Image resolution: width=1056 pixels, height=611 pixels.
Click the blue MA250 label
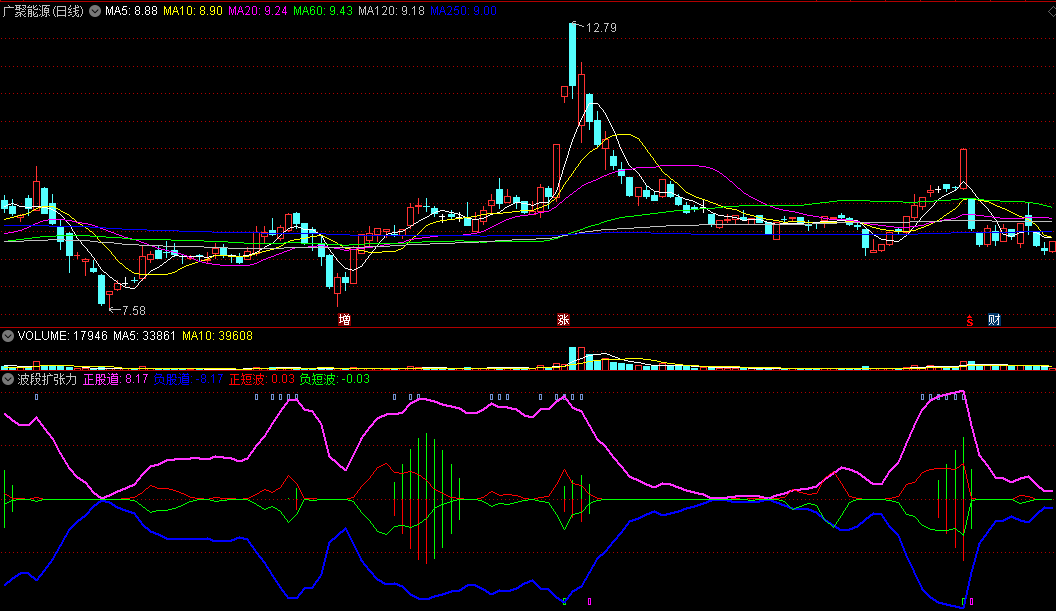[463, 11]
